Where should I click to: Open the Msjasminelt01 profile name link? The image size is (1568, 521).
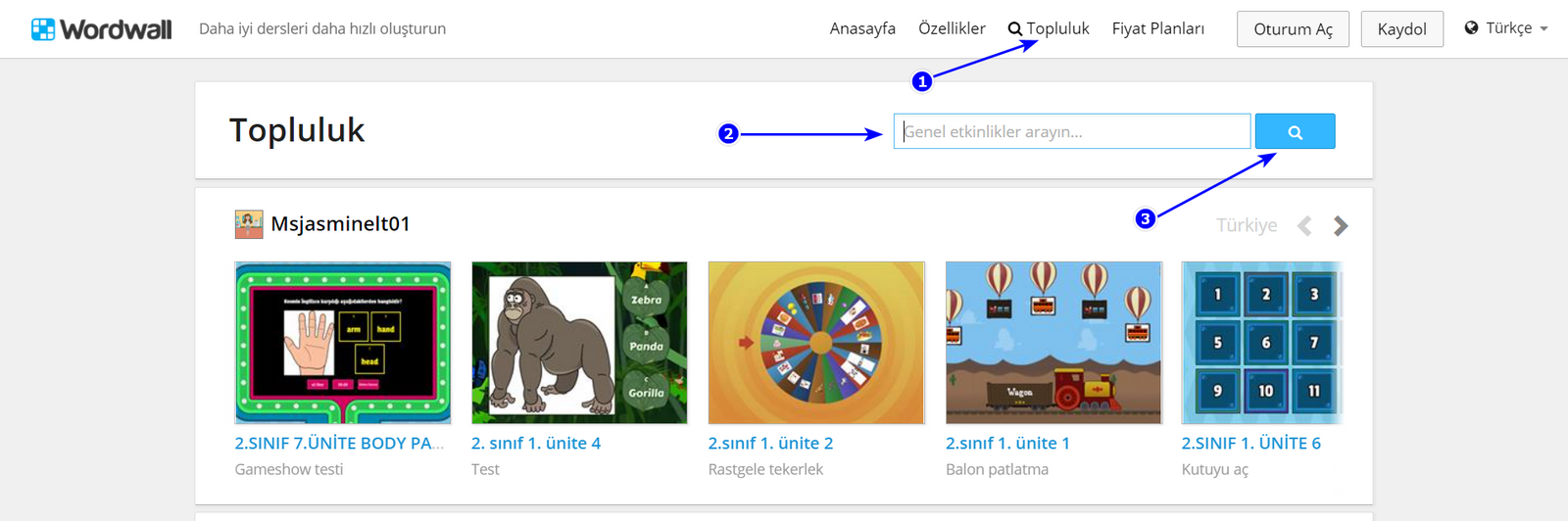click(x=340, y=224)
